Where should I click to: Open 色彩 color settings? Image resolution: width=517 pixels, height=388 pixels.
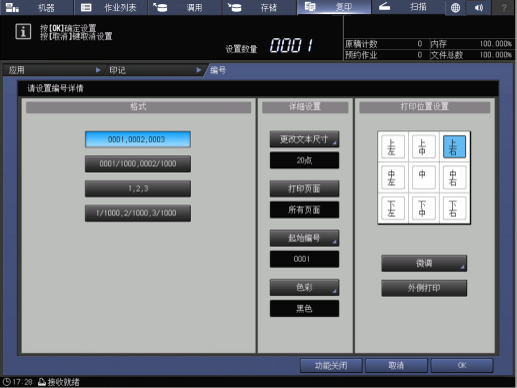[x=304, y=287]
